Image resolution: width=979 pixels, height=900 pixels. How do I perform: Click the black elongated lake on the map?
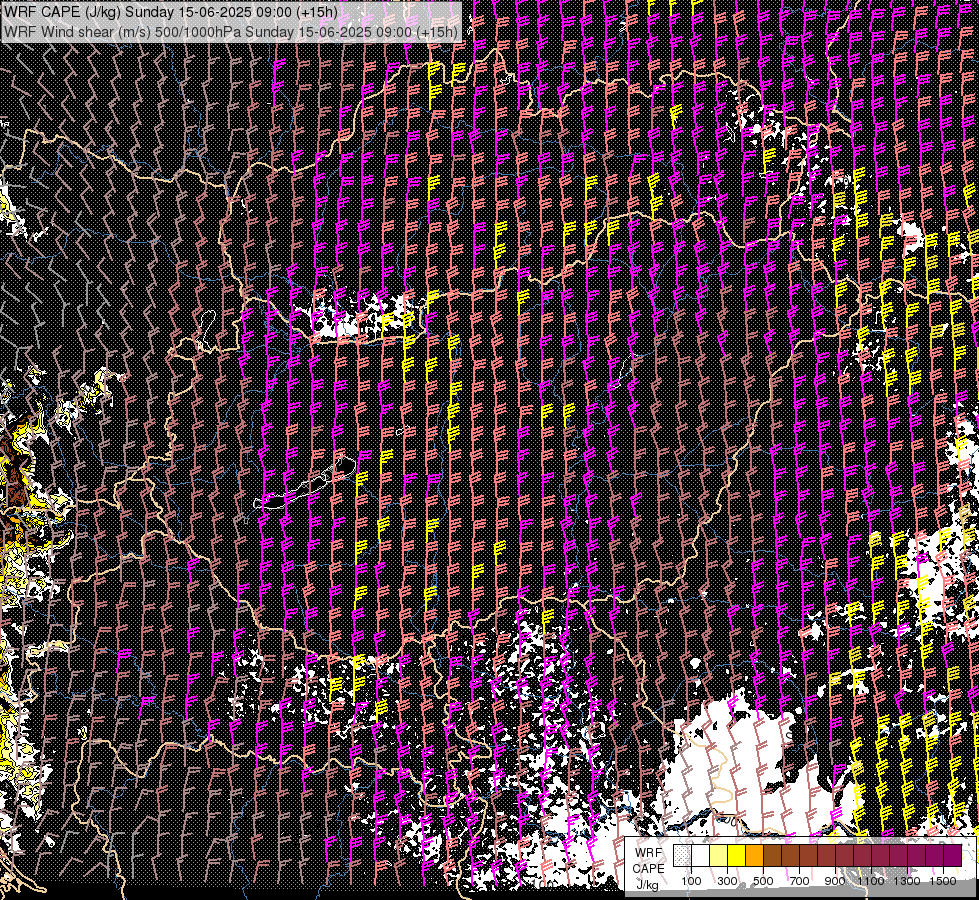(x=306, y=484)
